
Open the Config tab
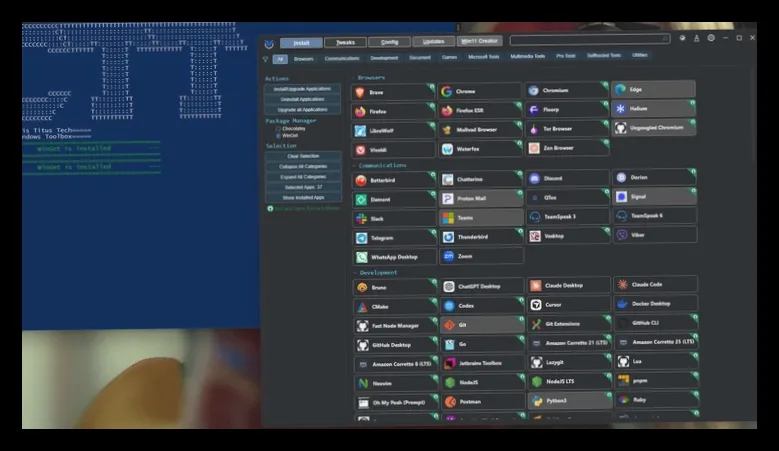[x=390, y=42]
